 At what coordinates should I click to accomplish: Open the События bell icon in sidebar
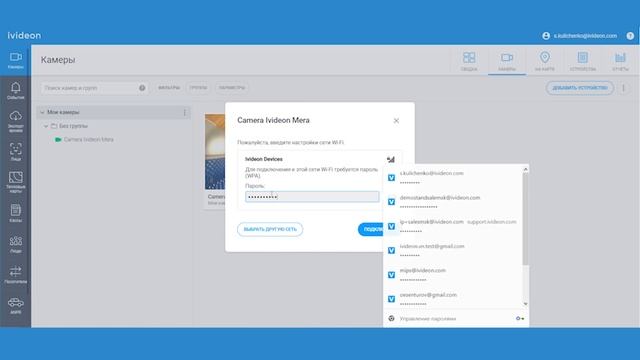click(16, 91)
